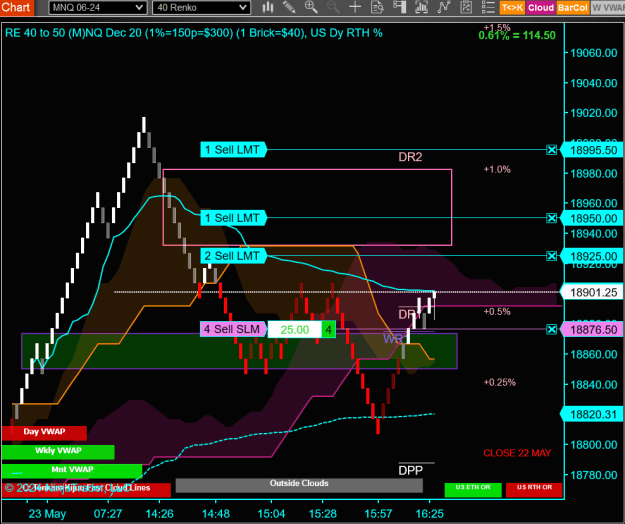Select the 1 Sell LMT label at 18950.00

point(233,218)
